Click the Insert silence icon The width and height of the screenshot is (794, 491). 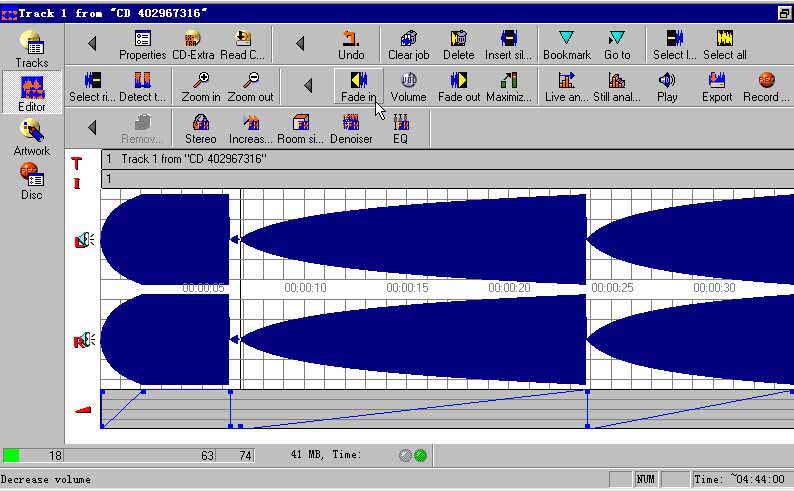(x=509, y=38)
